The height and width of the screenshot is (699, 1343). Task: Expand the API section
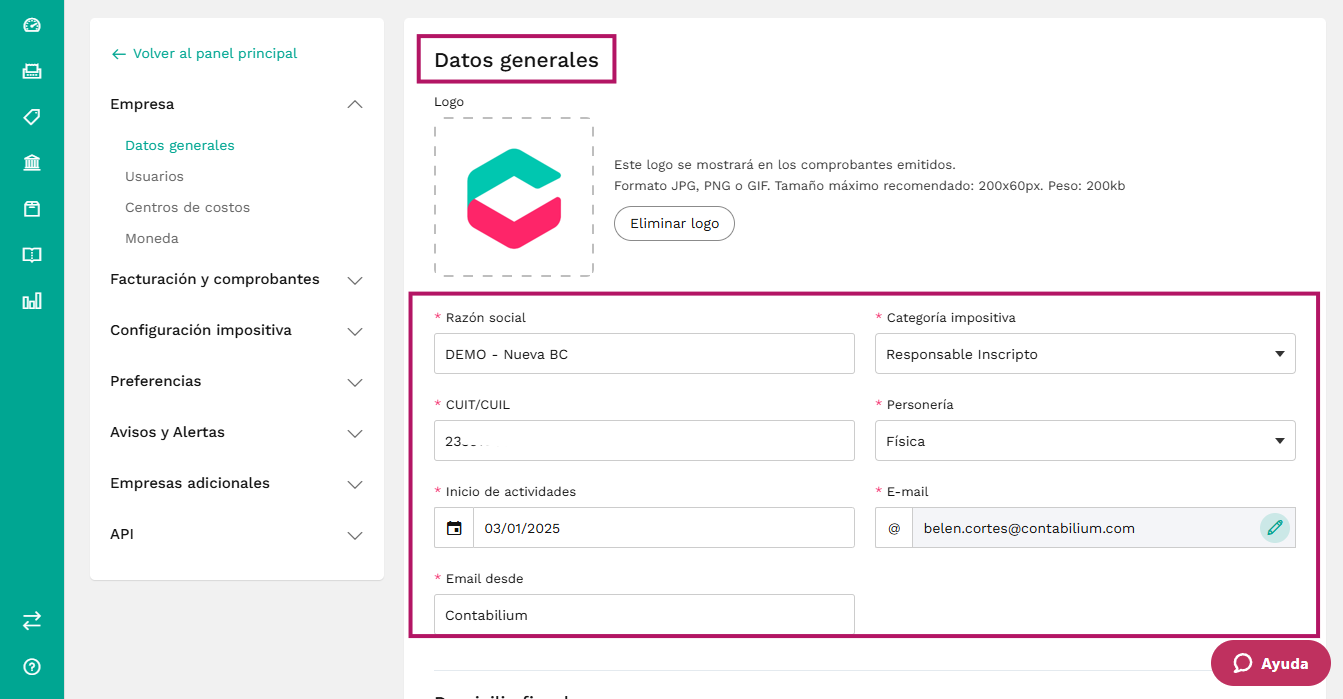(x=237, y=535)
